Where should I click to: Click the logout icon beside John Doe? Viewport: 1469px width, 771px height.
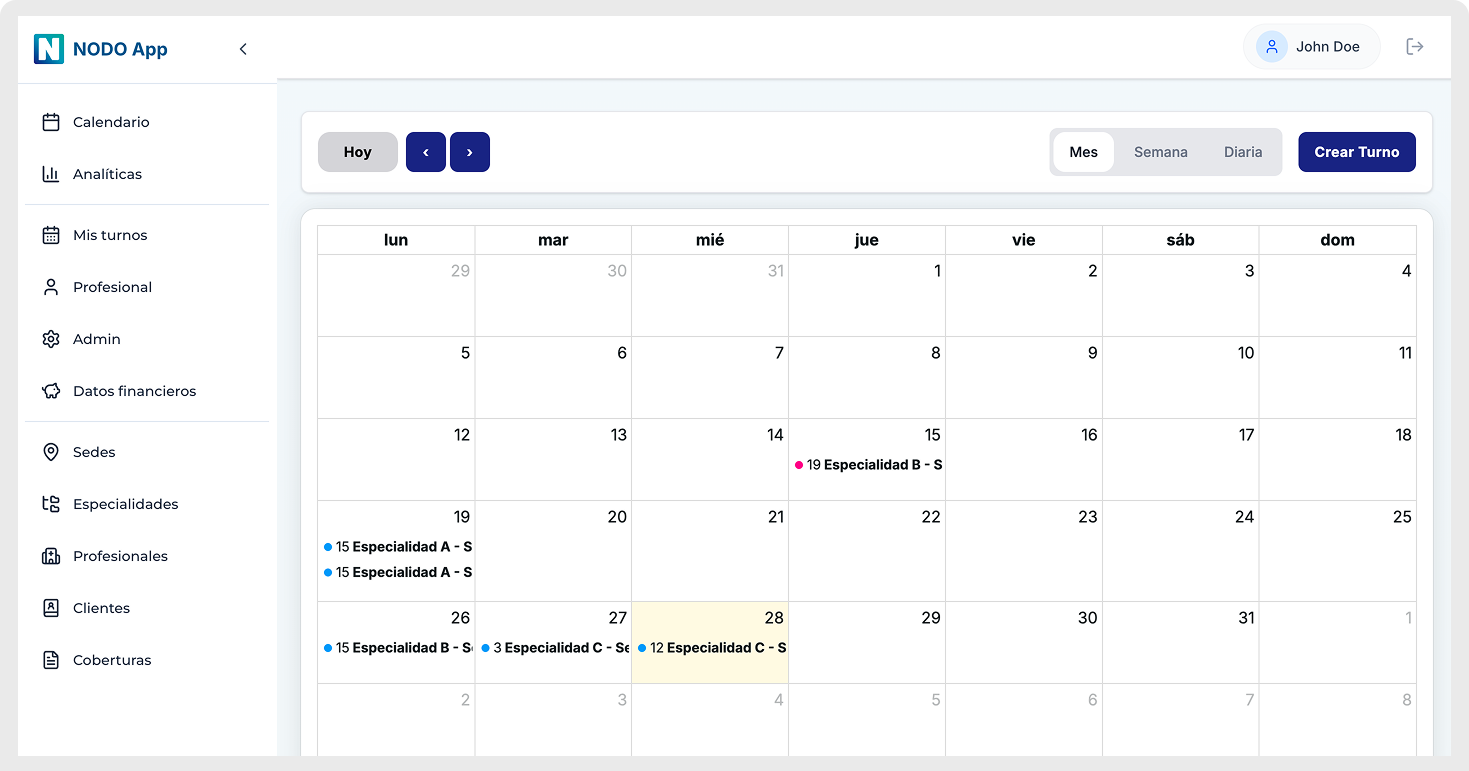coord(1414,47)
